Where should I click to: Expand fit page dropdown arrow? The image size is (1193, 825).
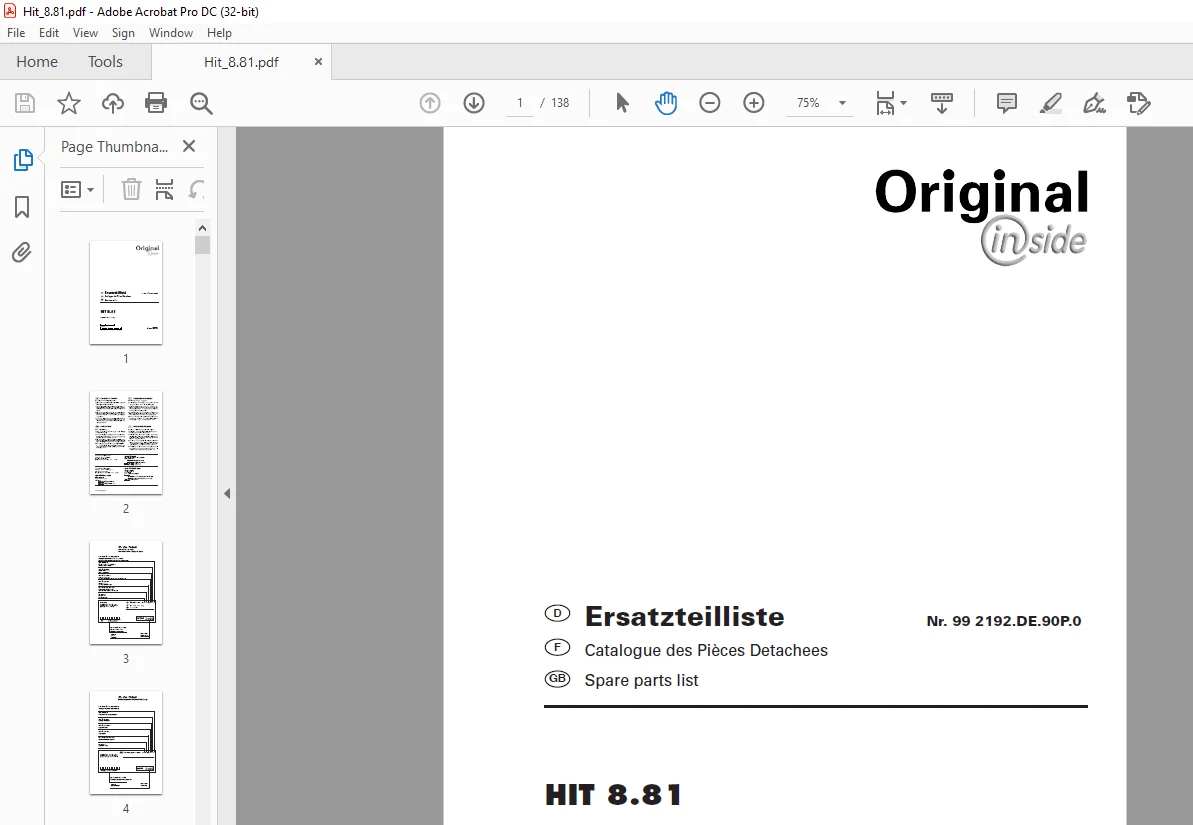(903, 103)
